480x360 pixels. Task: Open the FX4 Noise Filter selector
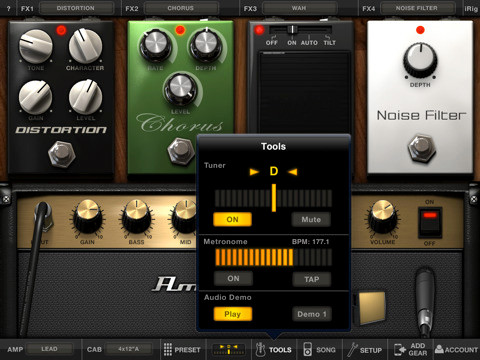[x=417, y=8]
